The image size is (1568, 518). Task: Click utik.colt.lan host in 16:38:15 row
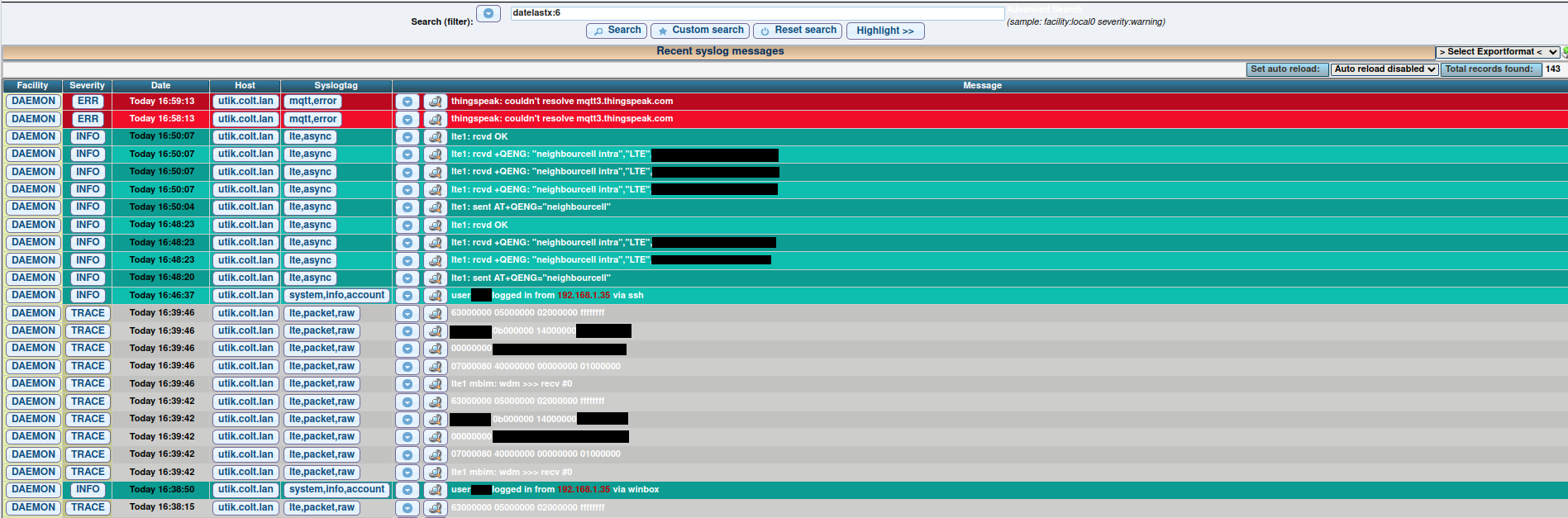pos(245,508)
